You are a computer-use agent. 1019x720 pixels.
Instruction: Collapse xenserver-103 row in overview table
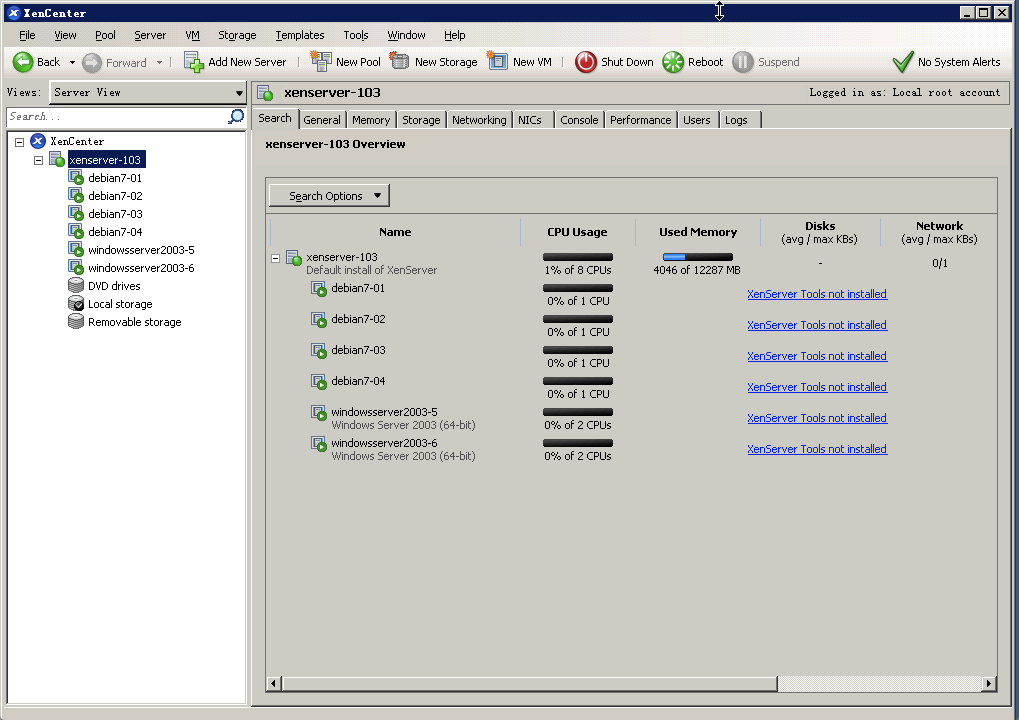[276, 258]
